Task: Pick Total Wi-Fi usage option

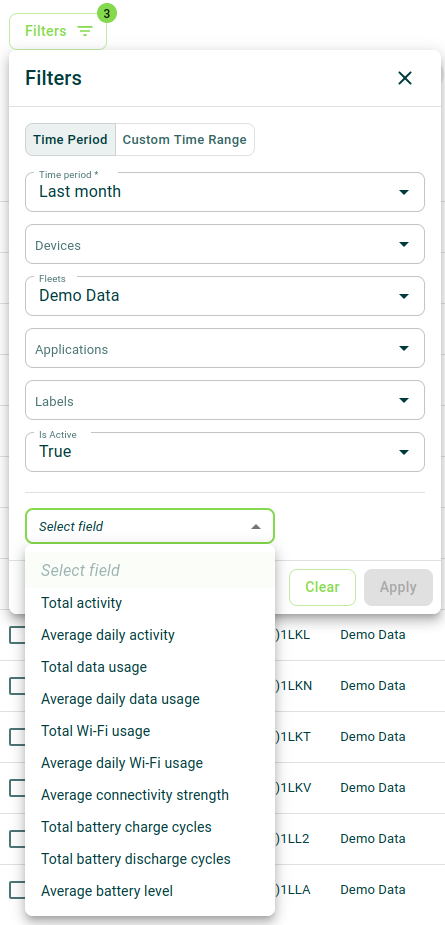Action: (150, 731)
